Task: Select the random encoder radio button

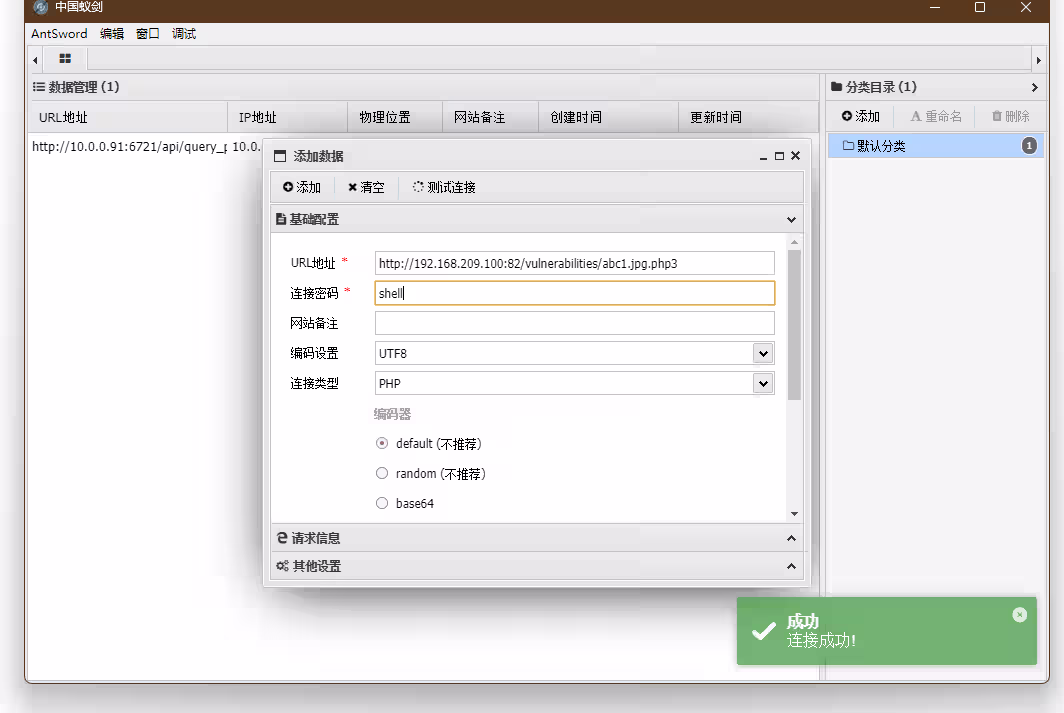Action: tap(382, 474)
